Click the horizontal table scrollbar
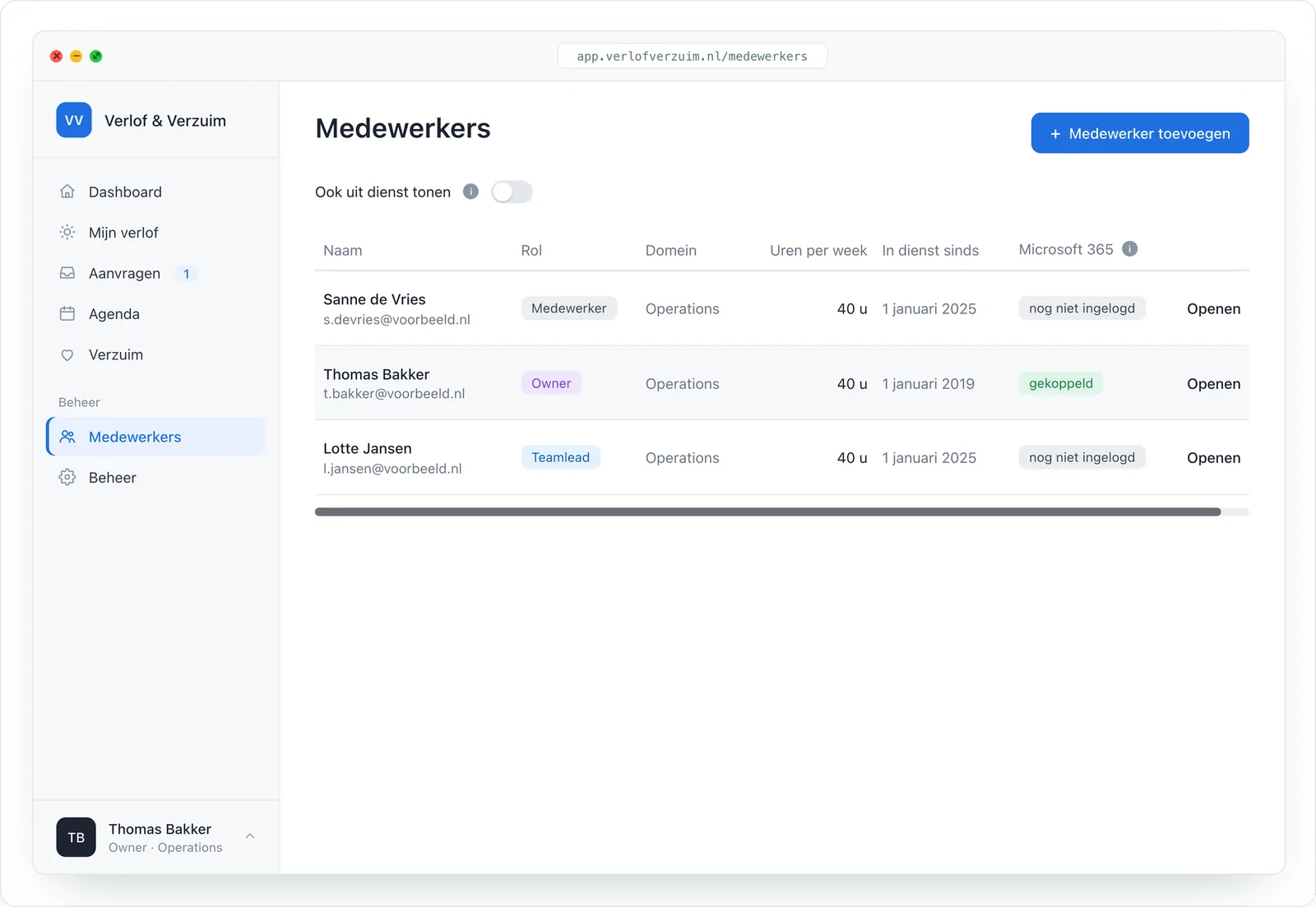The width and height of the screenshot is (1316, 907). [767, 511]
